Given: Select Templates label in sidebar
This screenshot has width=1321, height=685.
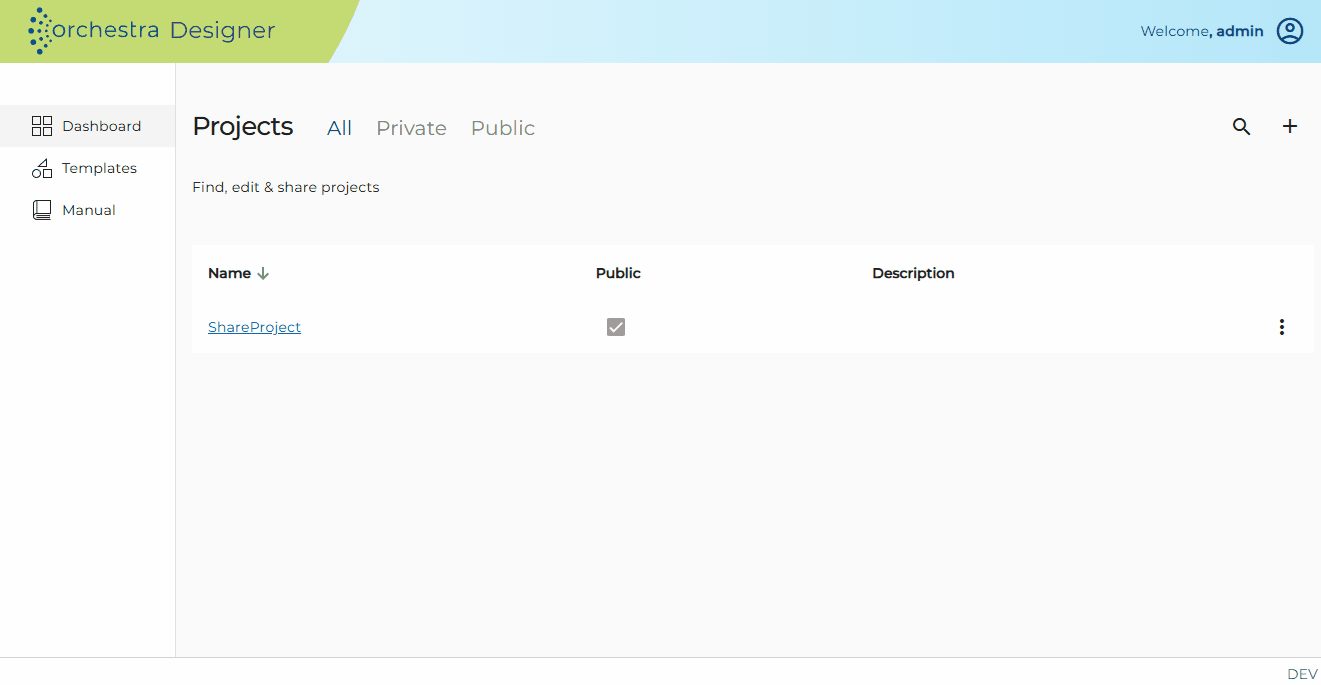Looking at the screenshot, I should [99, 168].
